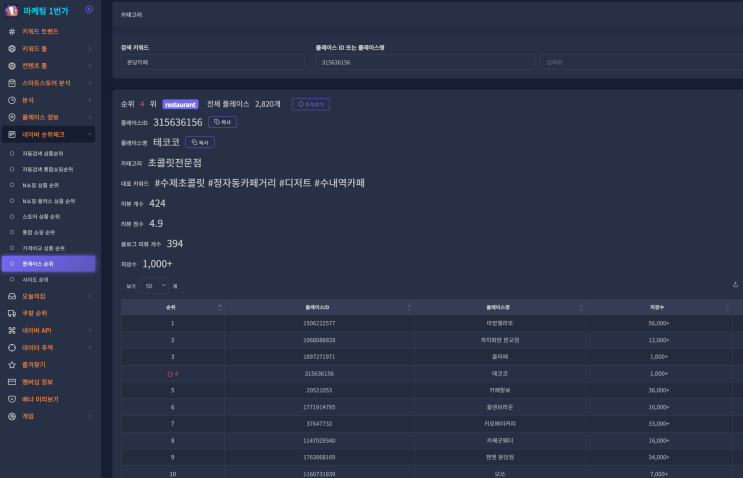Click the 키워드 툴 sidebar icon
The height and width of the screenshot is (478, 743).
(12, 48)
